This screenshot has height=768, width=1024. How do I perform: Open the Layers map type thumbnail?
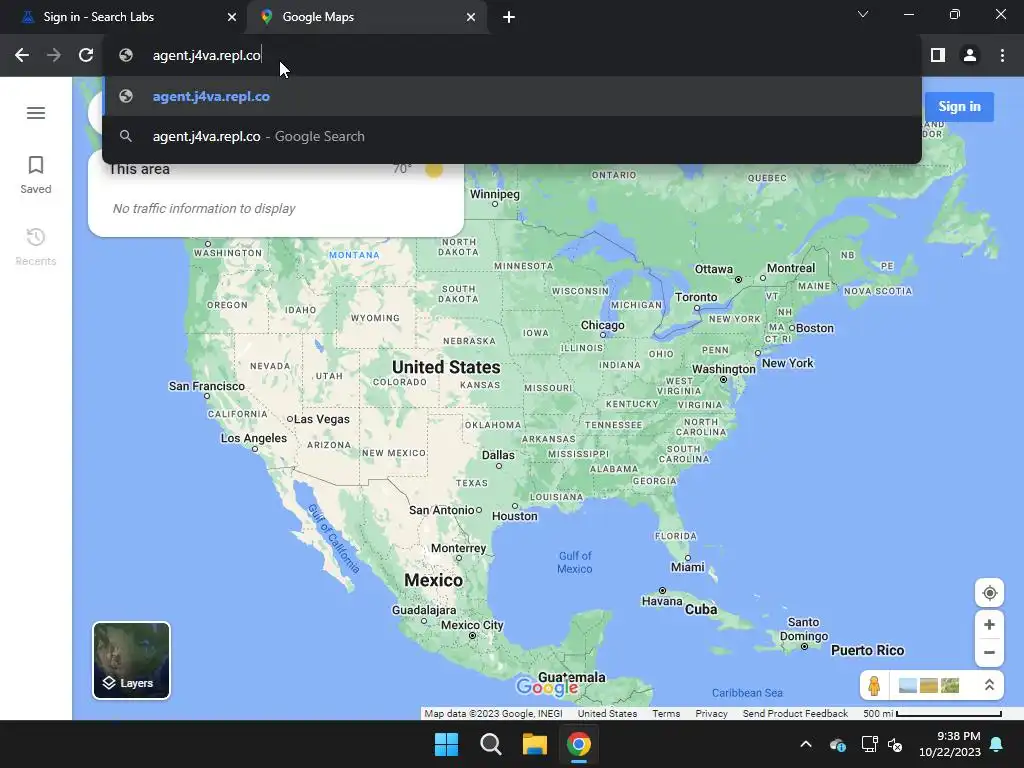[131, 660]
